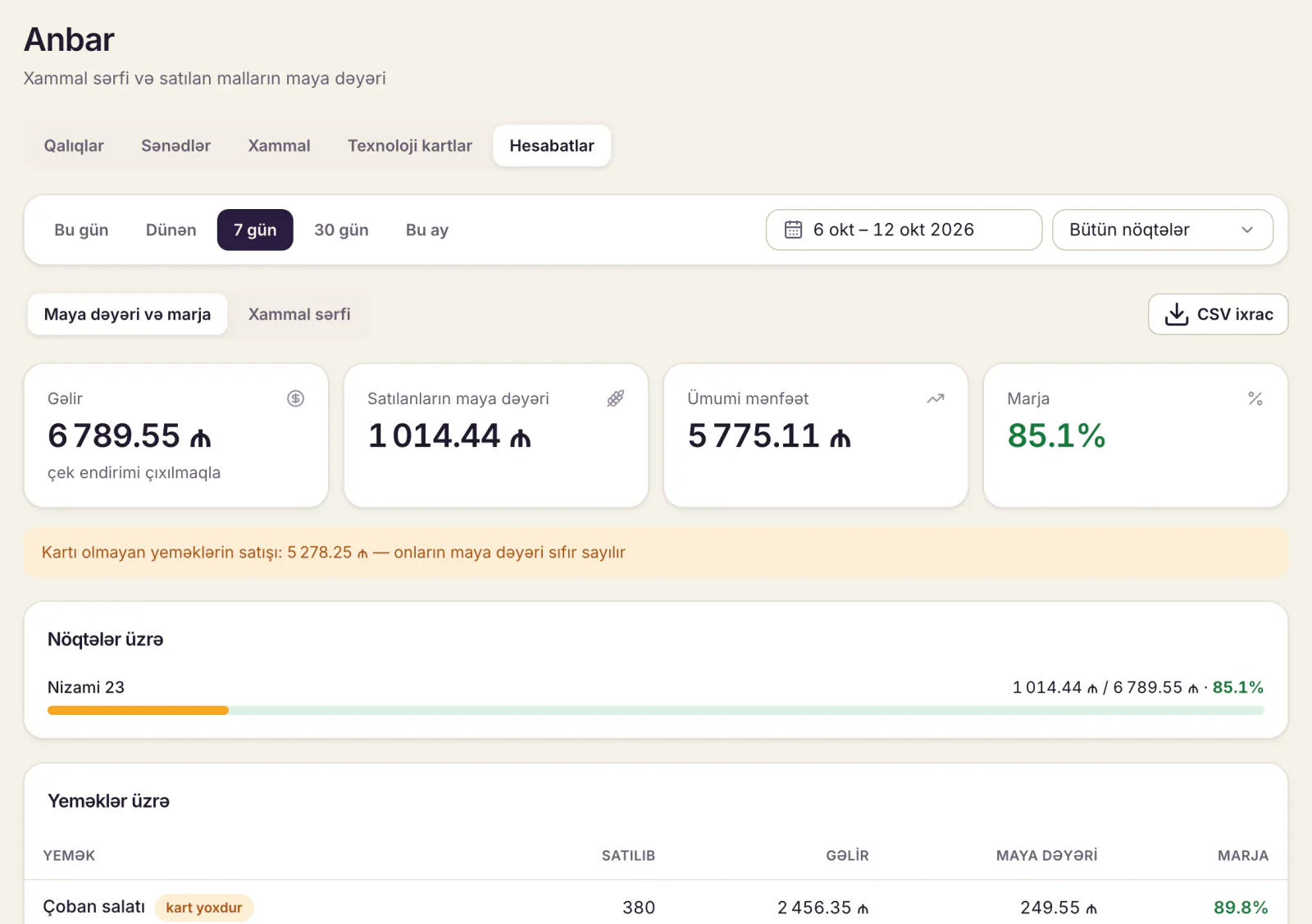Open the 6 okt – 12 okt 2026 date picker
This screenshot has width=1312, height=924.
(x=904, y=230)
